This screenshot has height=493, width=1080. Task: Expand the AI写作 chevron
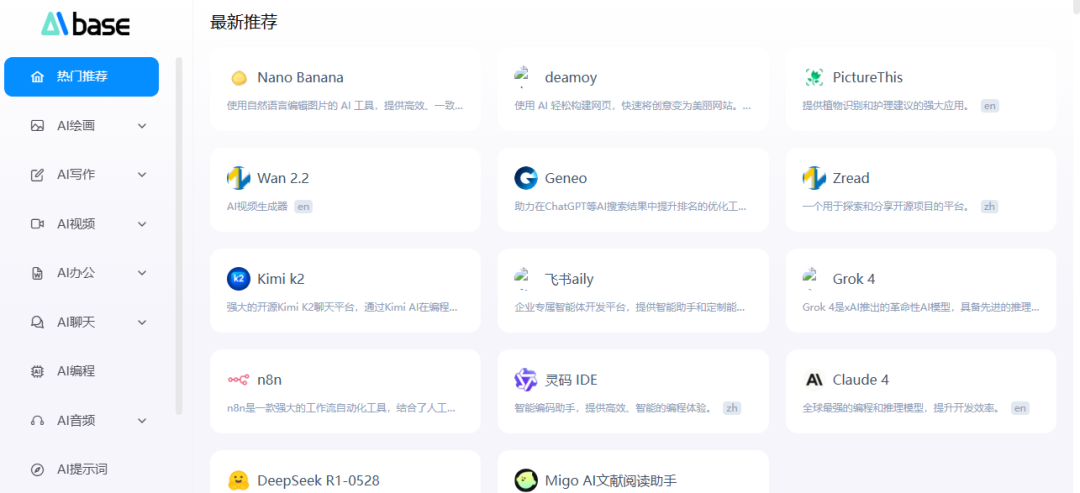pyautogui.click(x=142, y=175)
